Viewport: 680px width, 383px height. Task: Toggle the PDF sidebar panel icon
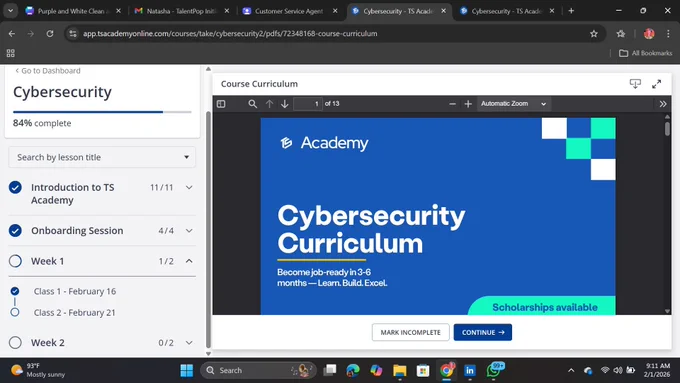(221, 104)
